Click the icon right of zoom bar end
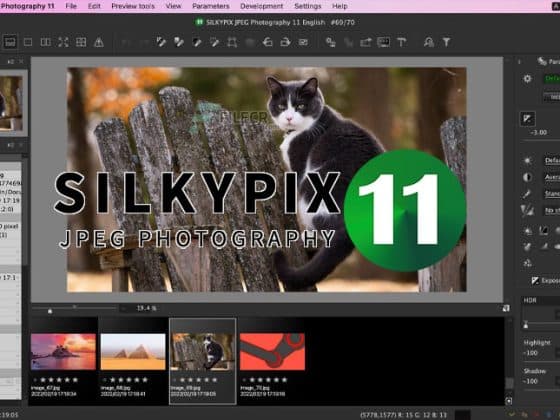Image resolution: width=560 pixels, height=420 pixels. point(506,308)
